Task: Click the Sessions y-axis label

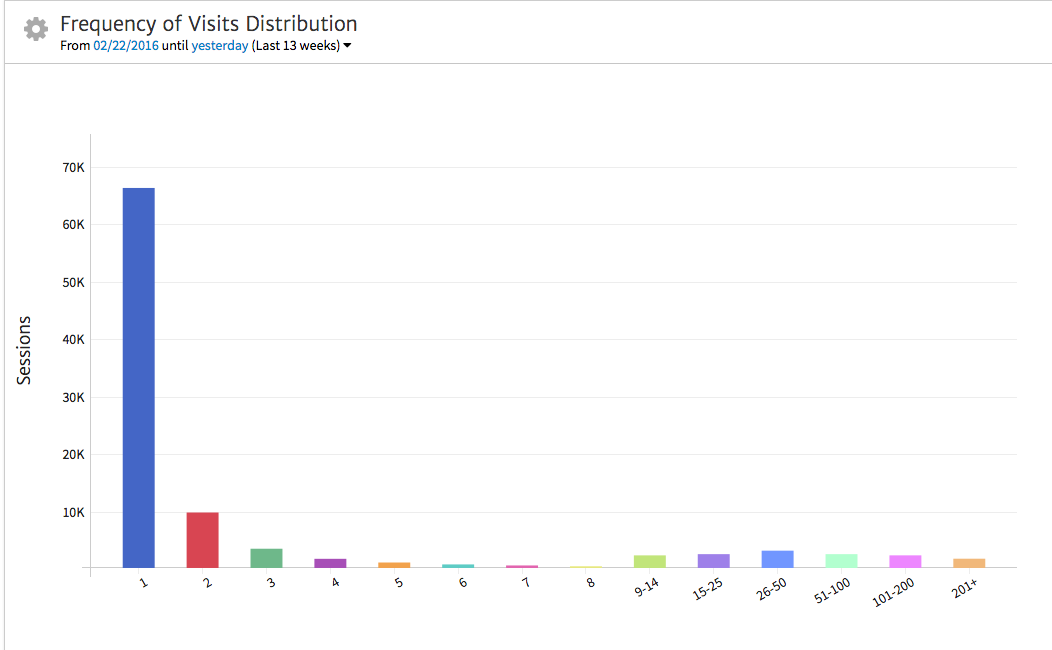Action: pos(25,350)
